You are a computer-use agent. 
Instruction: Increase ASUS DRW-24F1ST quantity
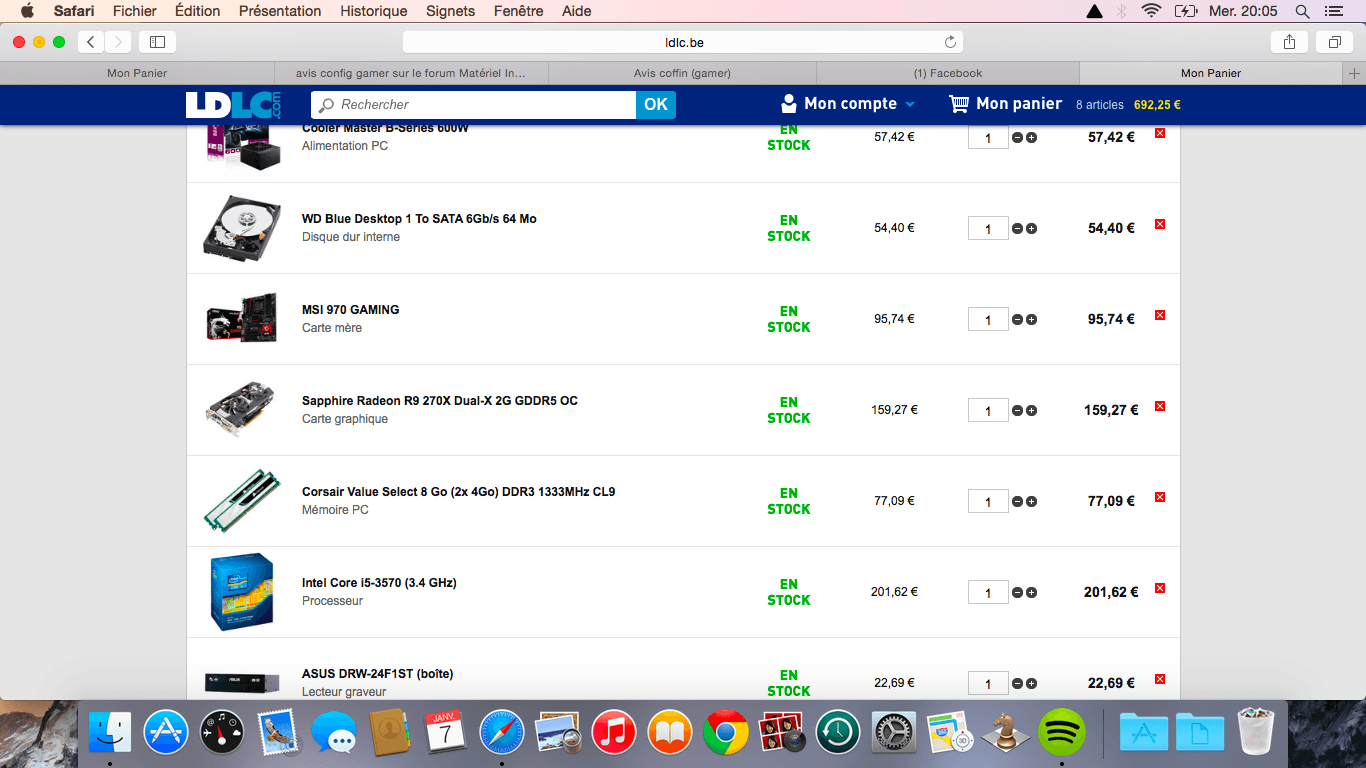[x=1031, y=684]
